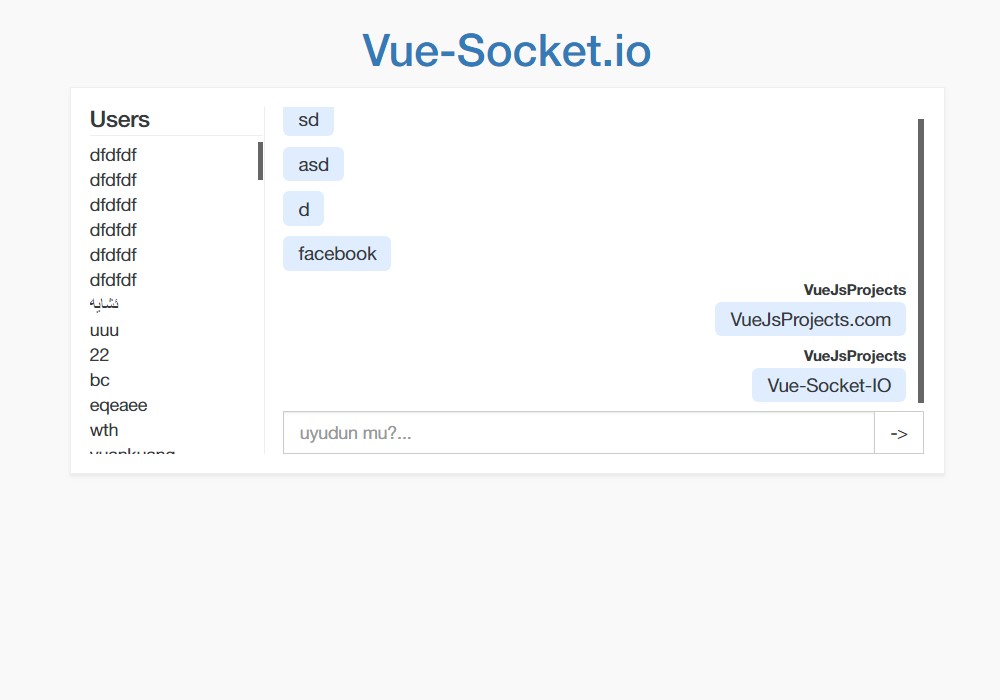The image size is (1000, 700).
Task: Click the 'Vue-Socket-IO' message bubble
Action: pyautogui.click(x=828, y=385)
